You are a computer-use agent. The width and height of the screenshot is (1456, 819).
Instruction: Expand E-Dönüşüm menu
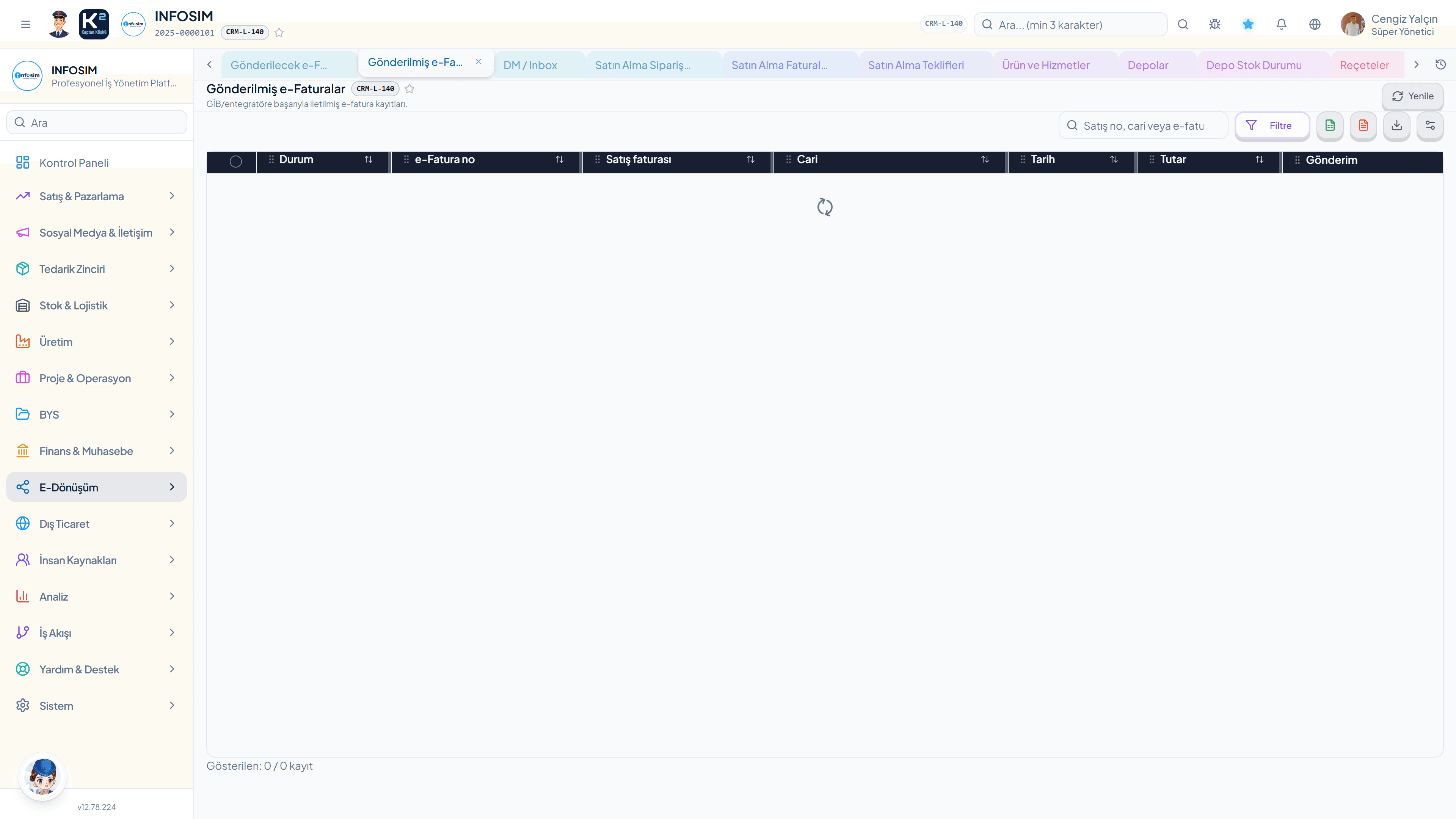click(x=97, y=487)
